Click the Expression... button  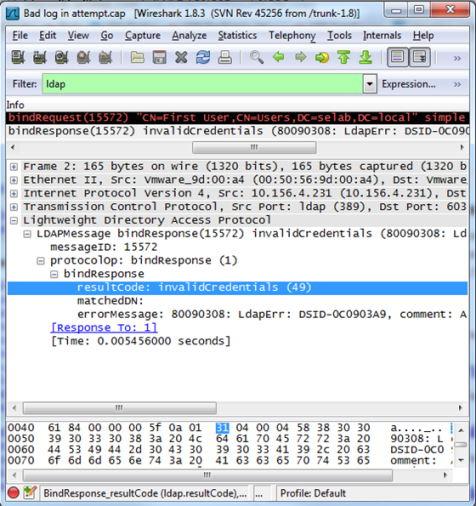[409, 84]
